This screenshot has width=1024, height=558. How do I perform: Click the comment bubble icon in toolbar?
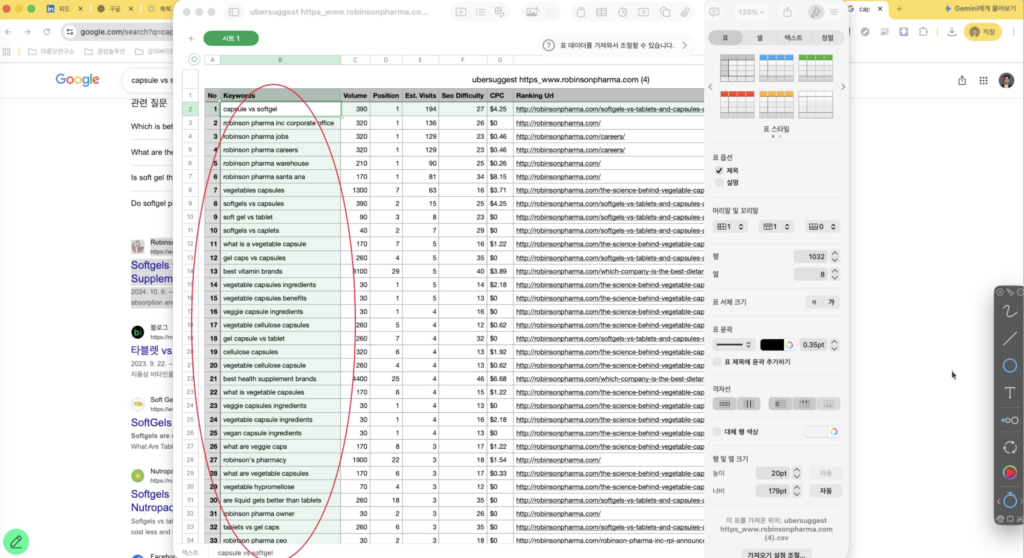[x=714, y=12]
